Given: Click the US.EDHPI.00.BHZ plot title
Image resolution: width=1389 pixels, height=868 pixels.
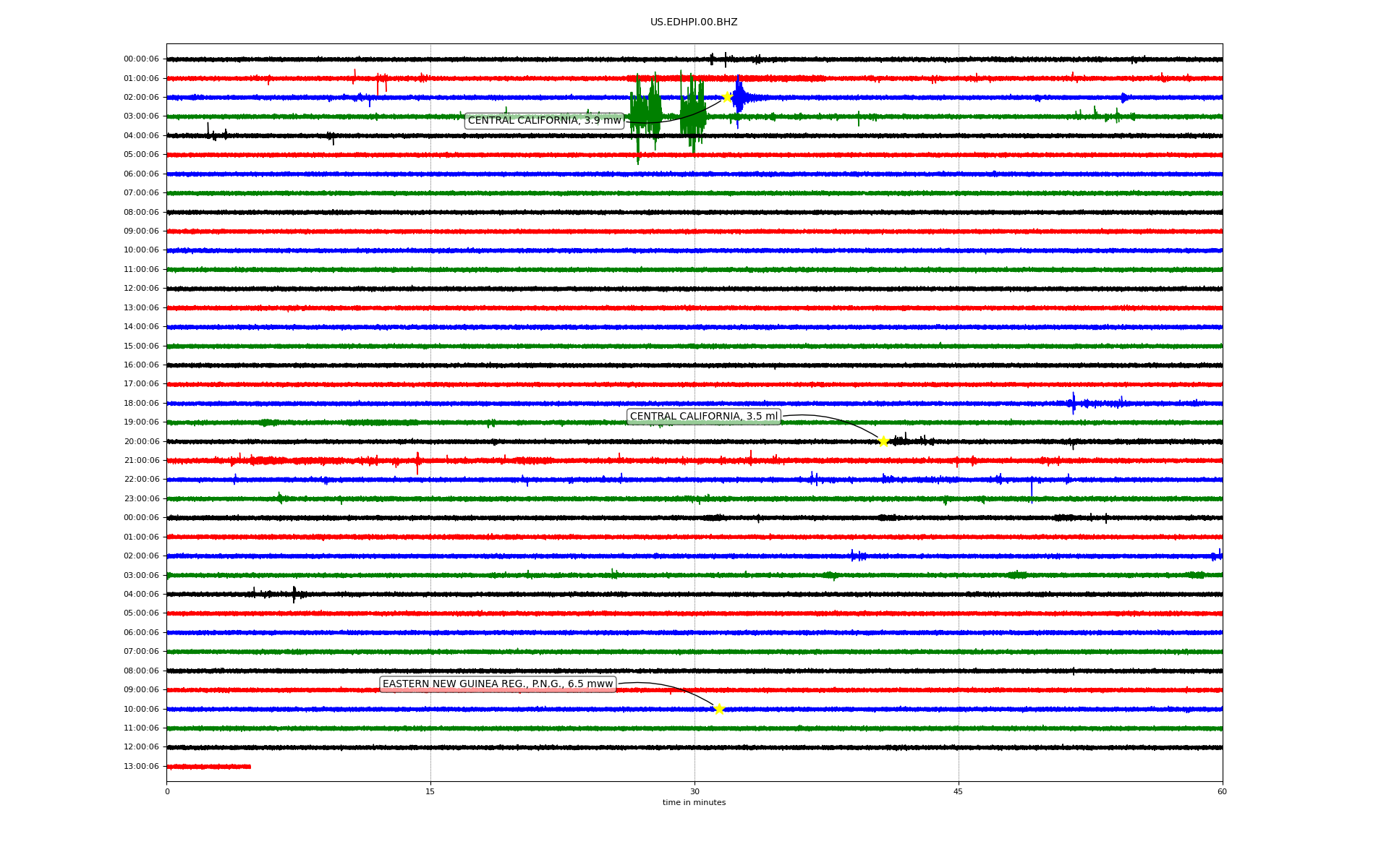Looking at the screenshot, I should click(x=694, y=22).
